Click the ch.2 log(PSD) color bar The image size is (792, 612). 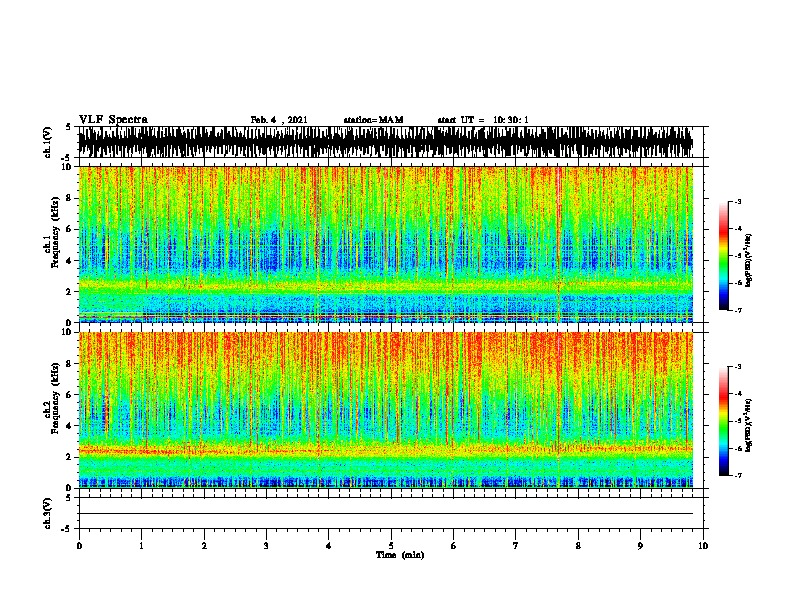click(x=724, y=421)
